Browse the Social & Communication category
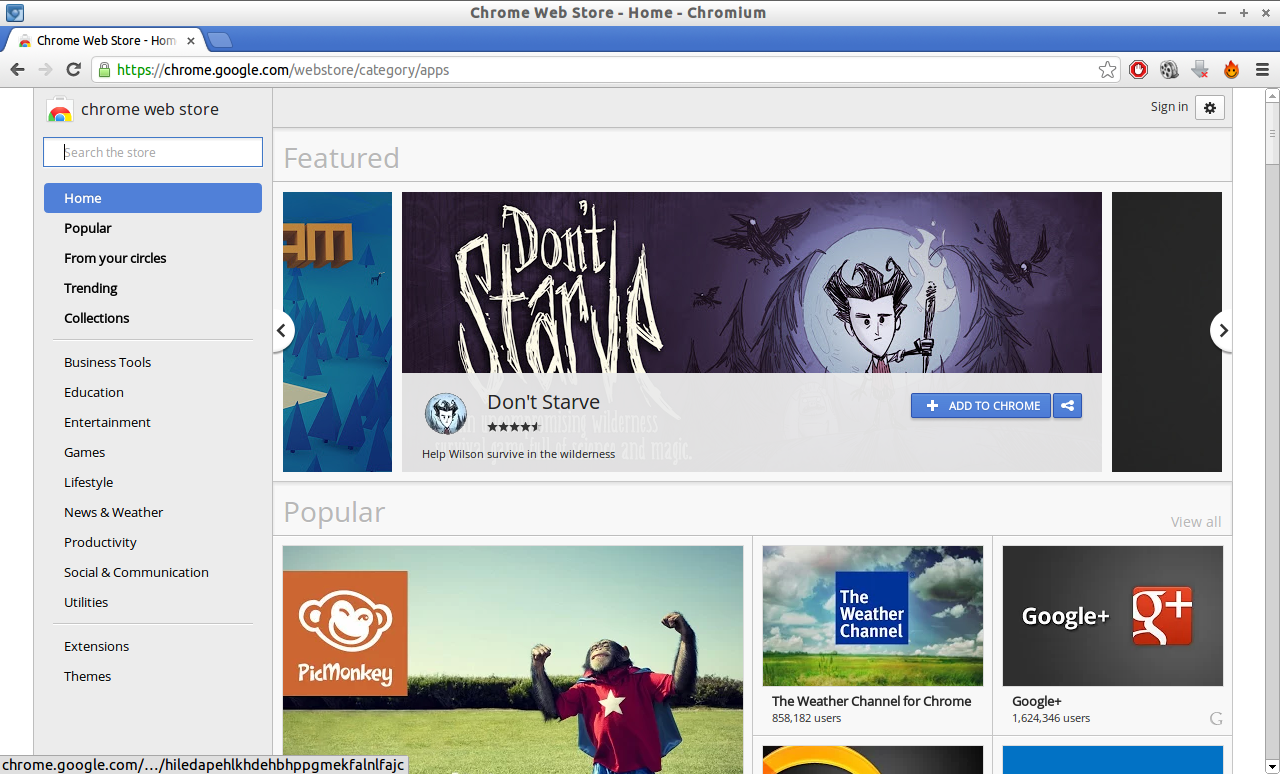 137,572
